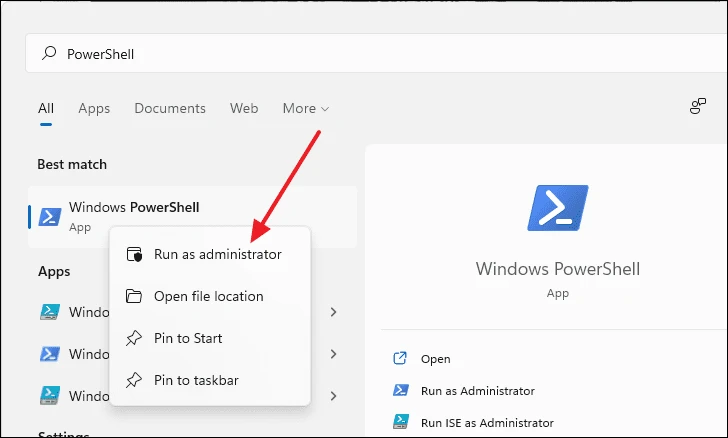Screen dimensions: 728x438
Task: Choose Pin to Start
Action: 210,338
